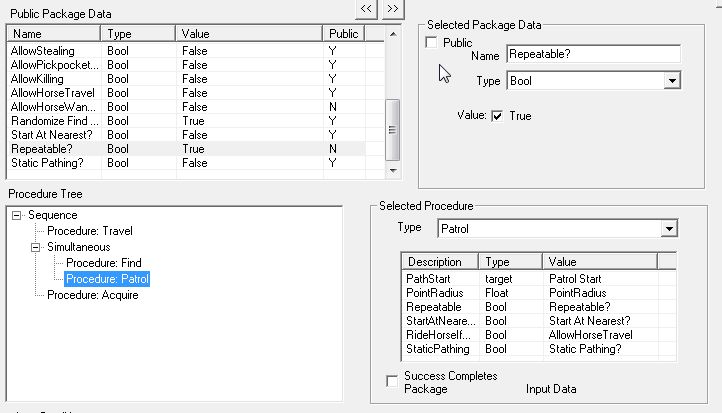Uncheck the Value True checkbox
The width and height of the screenshot is (722, 413).
497,116
